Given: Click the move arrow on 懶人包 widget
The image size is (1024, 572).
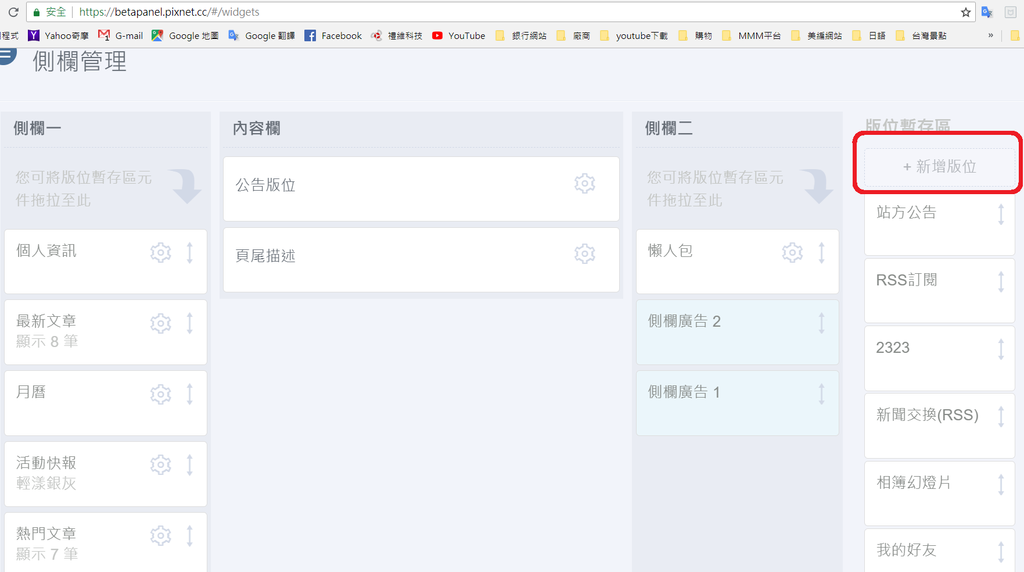Looking at the screenshot, I should click(x=822, y=253).
